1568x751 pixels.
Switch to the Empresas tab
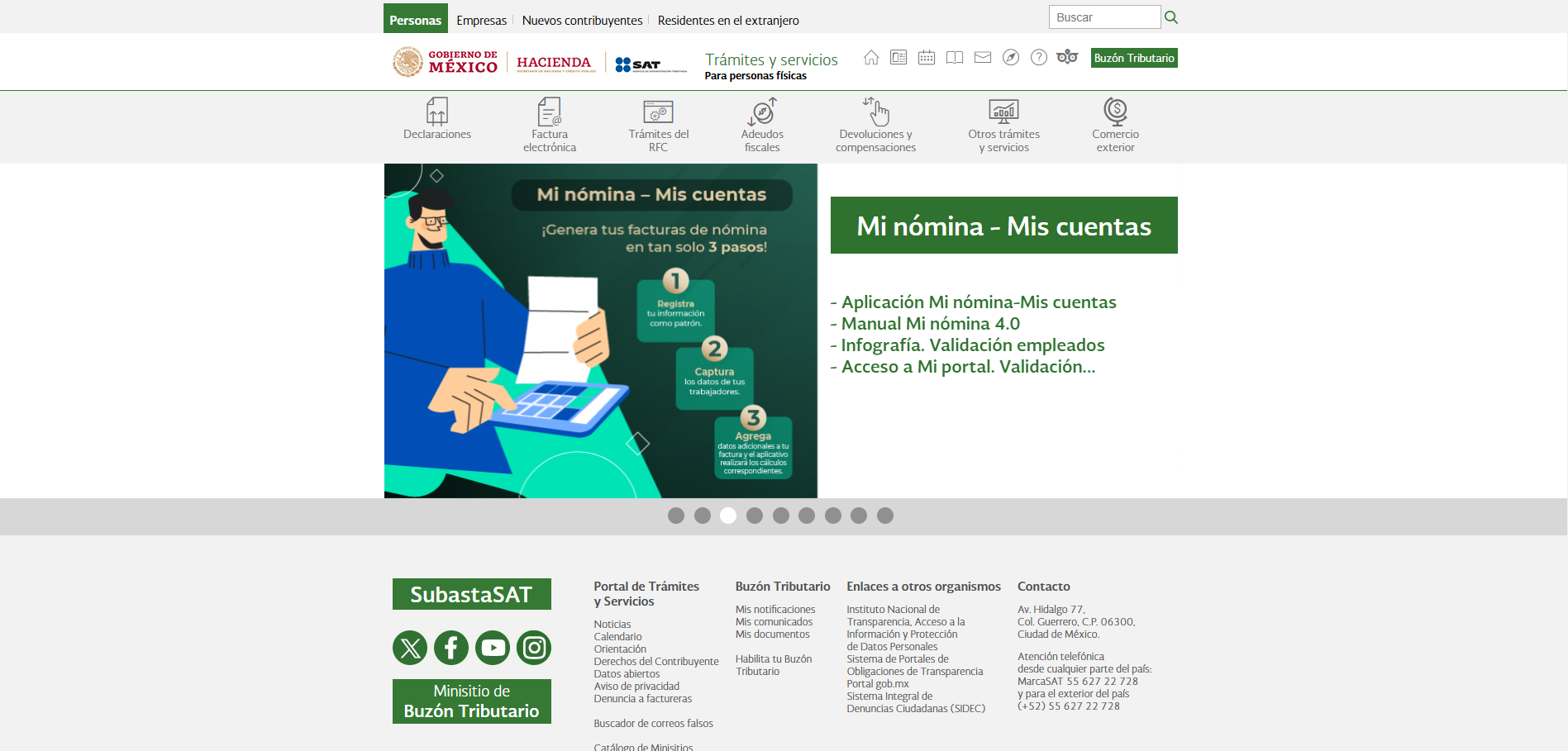[x=481, y=21]
